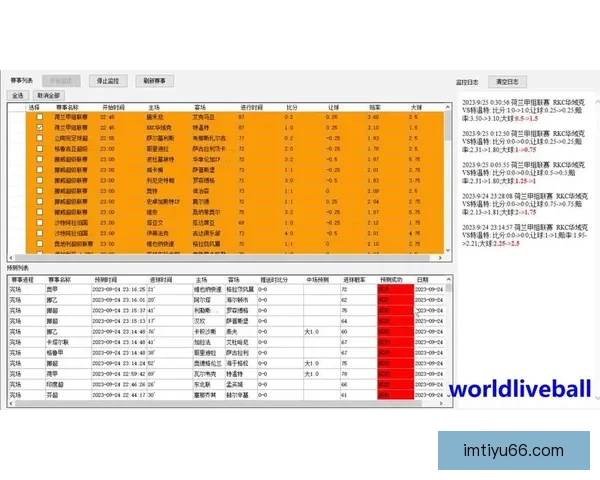Image resolution: width=600 pixels, height=480 pixels.
Task: Click prediction list vertical scrollbar up arrow
Action: click(448, 279)
